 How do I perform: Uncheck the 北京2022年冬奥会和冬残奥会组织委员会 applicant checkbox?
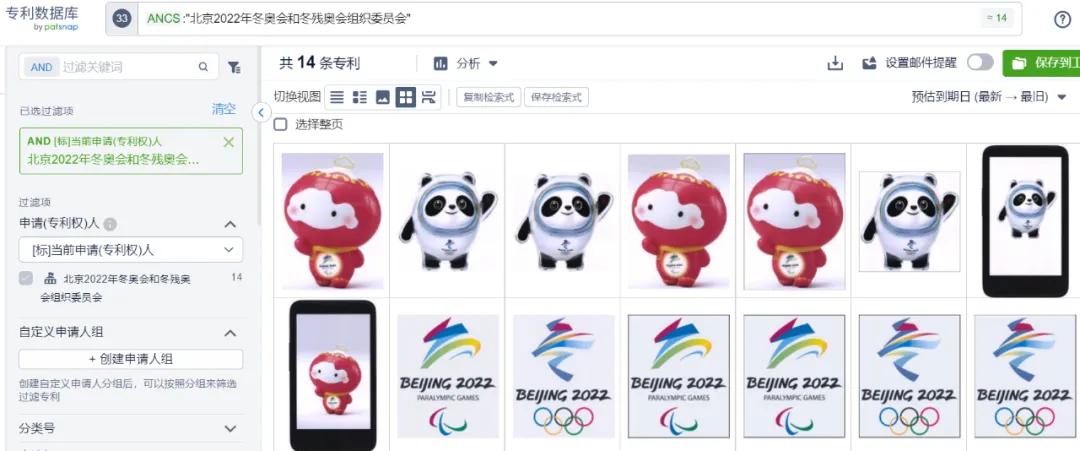[25, 278]
